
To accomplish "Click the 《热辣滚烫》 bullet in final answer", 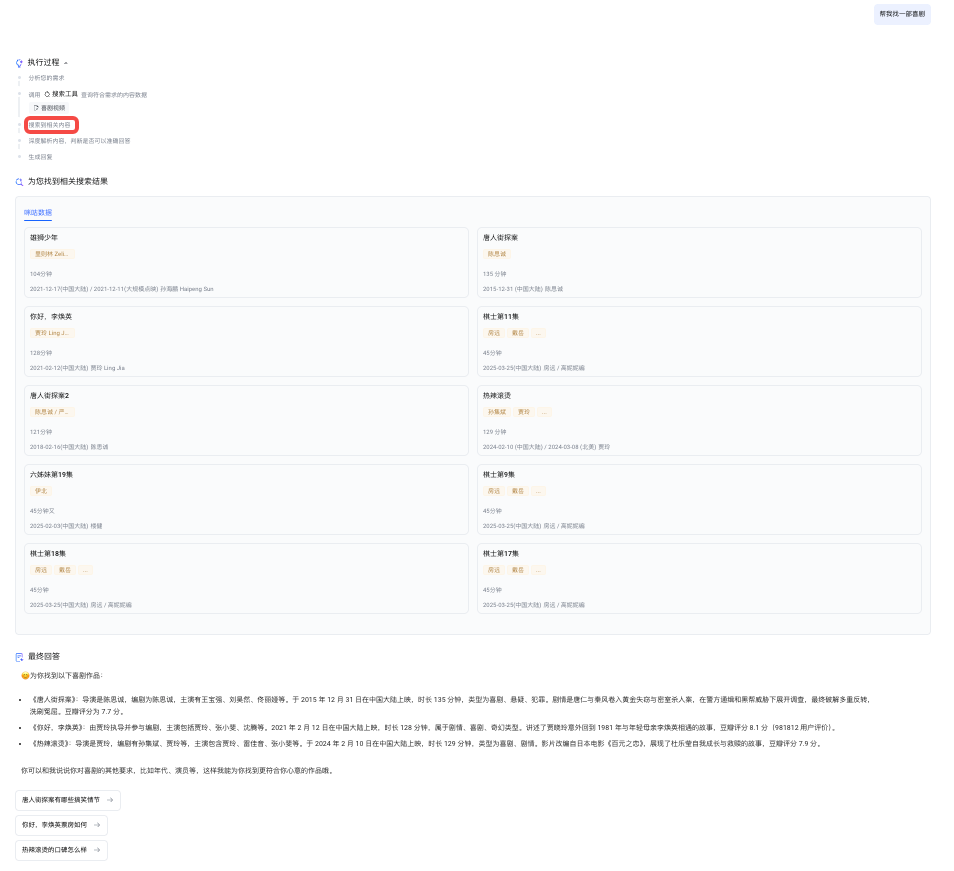I will click(x=426, y=744).
